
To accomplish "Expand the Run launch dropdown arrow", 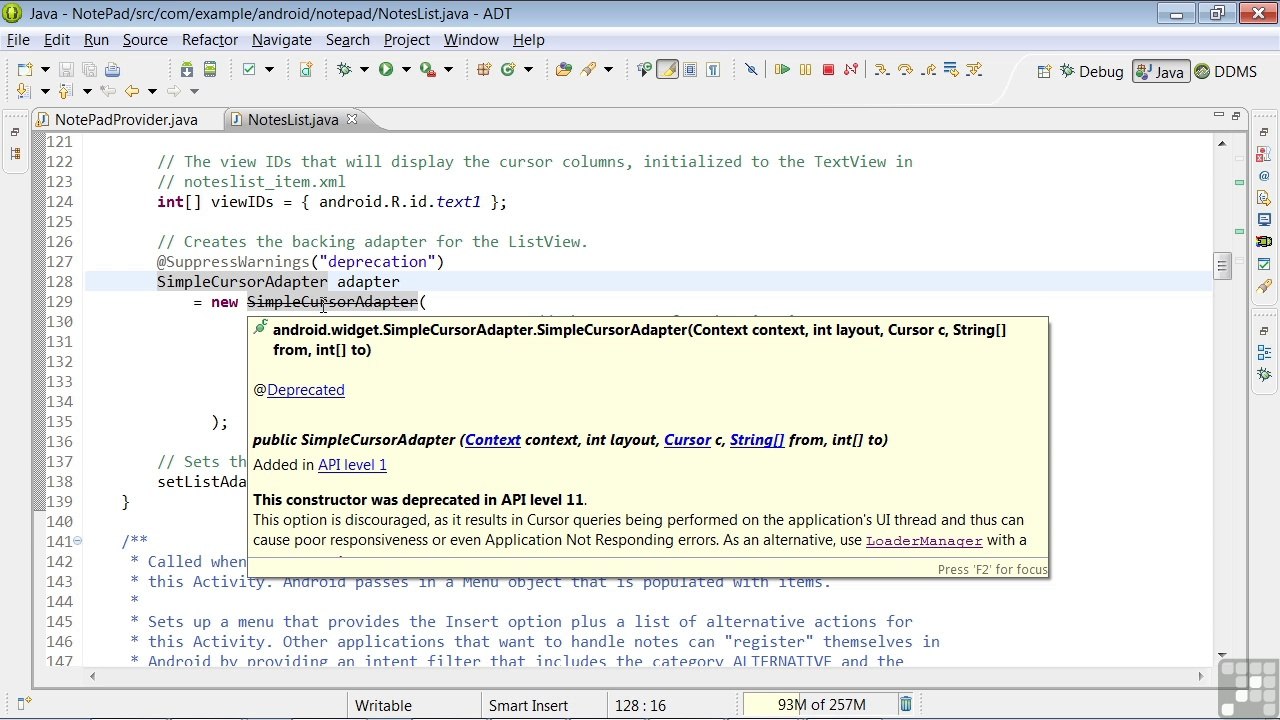I will [x=406, y=69].
